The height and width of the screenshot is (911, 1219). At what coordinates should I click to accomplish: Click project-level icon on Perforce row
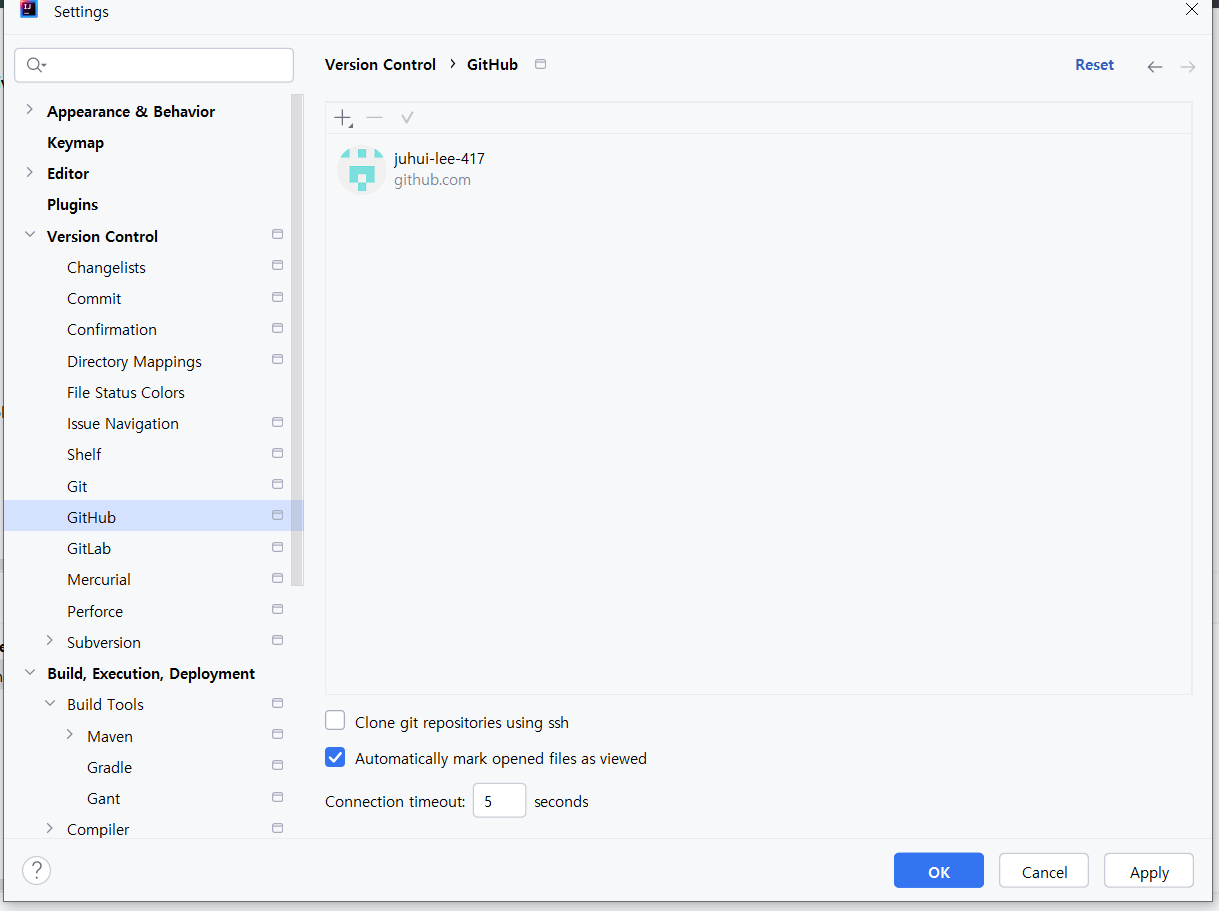(x=277, y=609)
